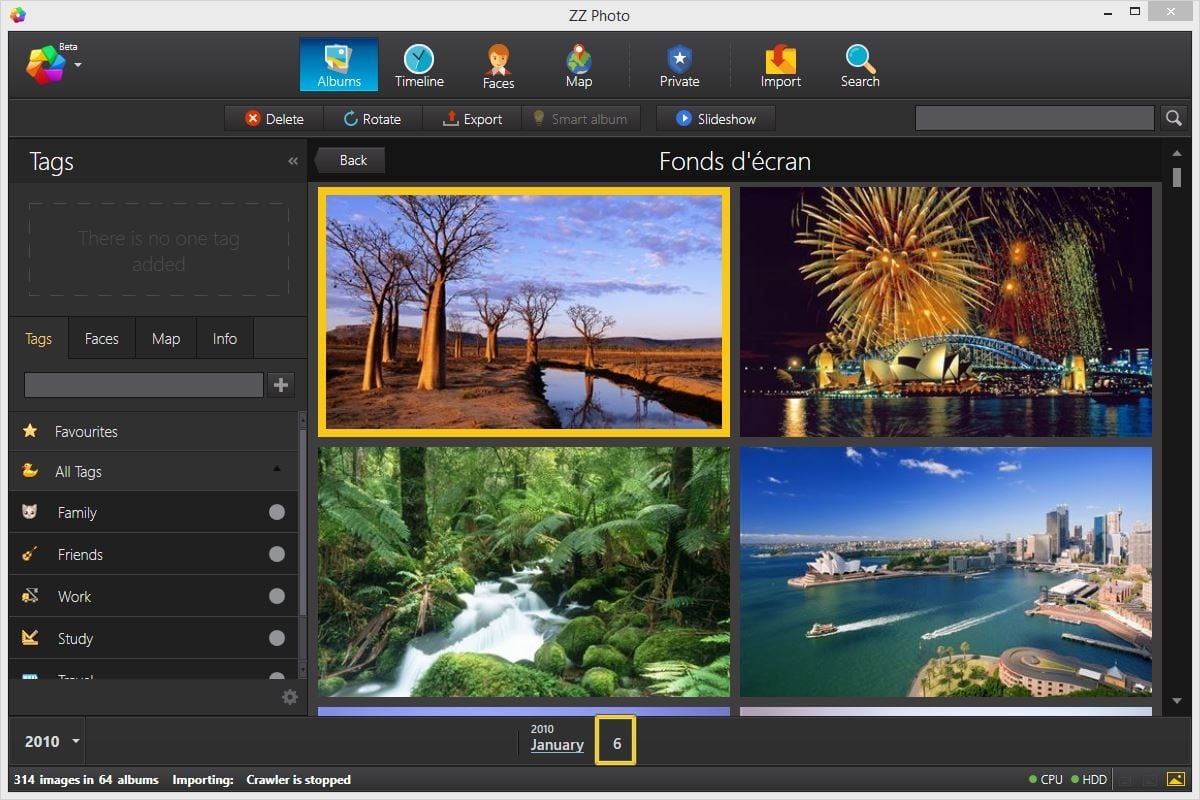Click the guitar icon of the Friends tag

click(x=29, y=554)
